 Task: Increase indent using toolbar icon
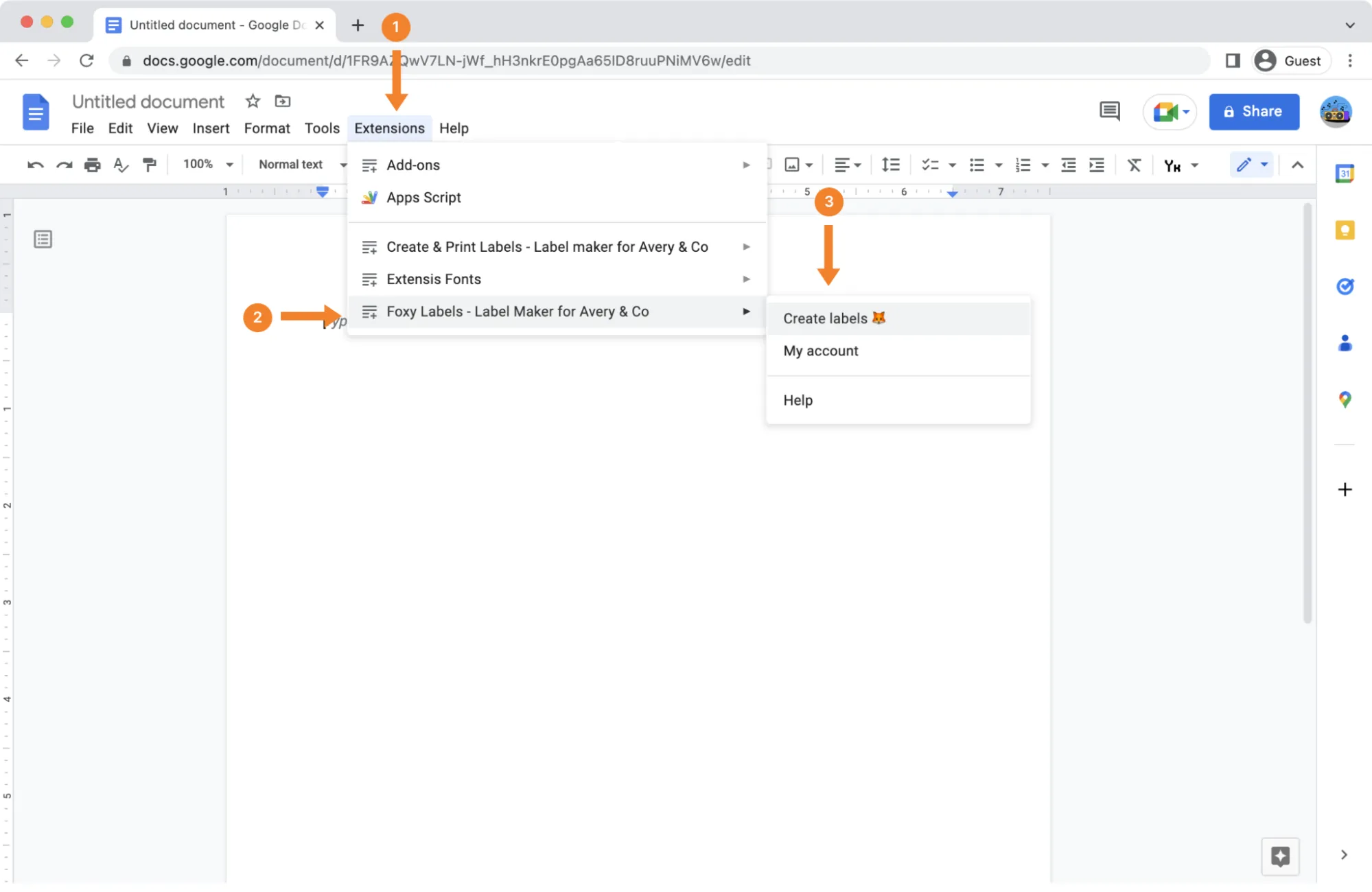[1097, 165]
